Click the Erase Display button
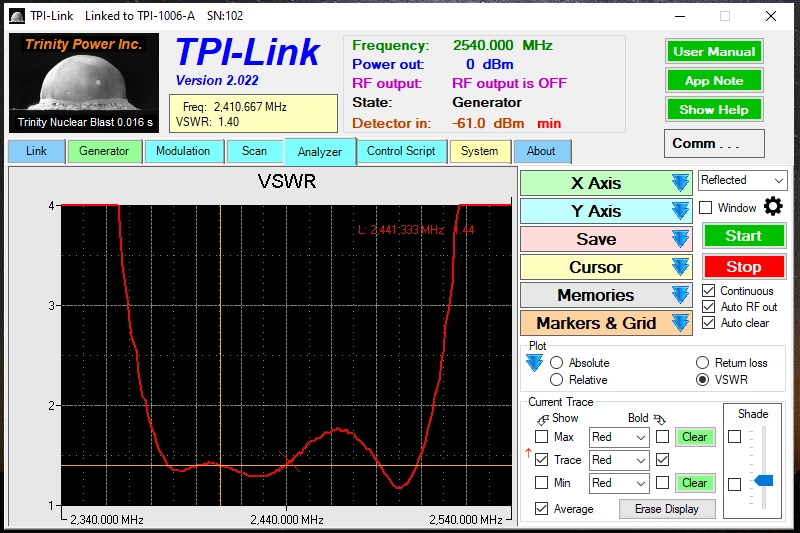Screen dimensions: 800x533 [x=666, y=509]
